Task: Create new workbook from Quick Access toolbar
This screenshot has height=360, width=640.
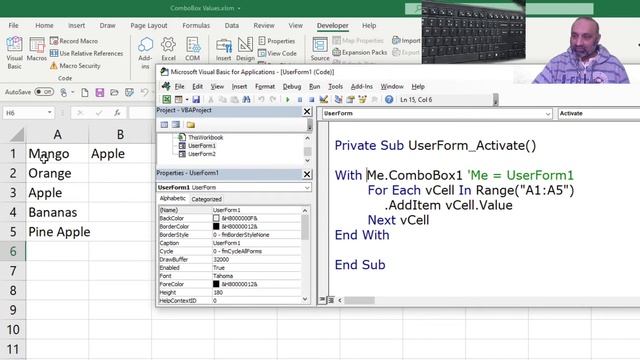Action: [84, 92]
